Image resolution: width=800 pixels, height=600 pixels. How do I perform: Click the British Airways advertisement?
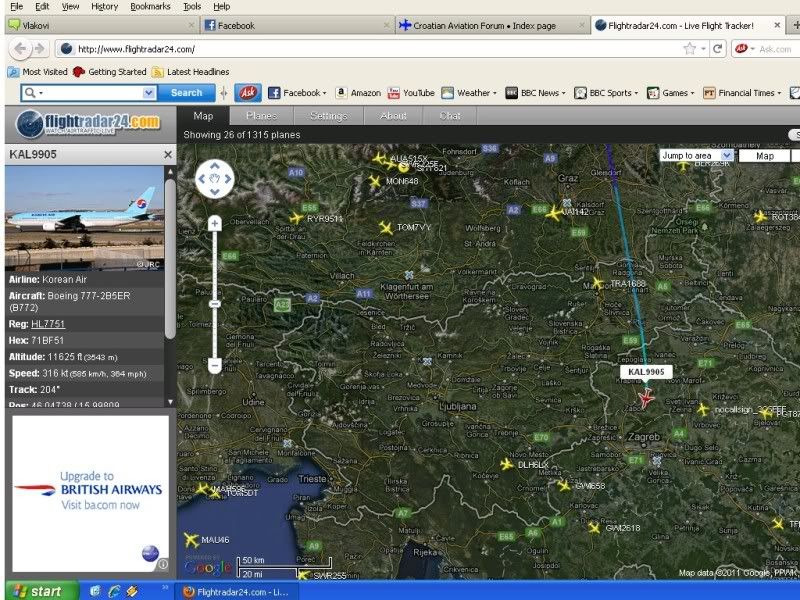[x=90, y=493]
